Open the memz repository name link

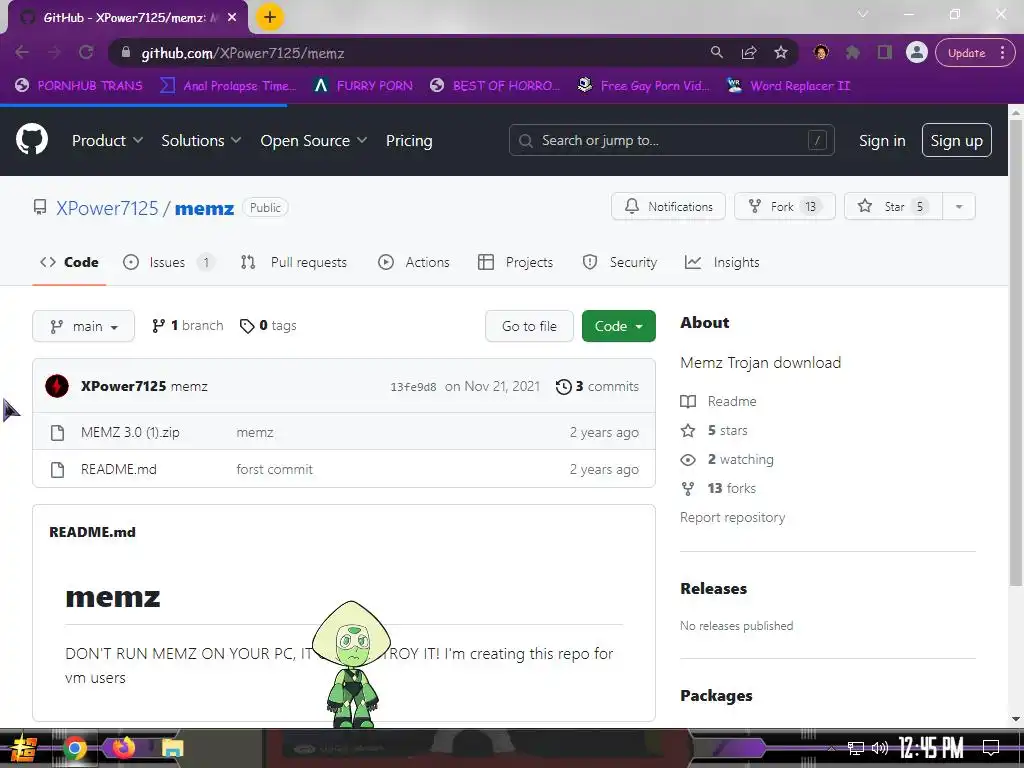[x=204, y=208]
